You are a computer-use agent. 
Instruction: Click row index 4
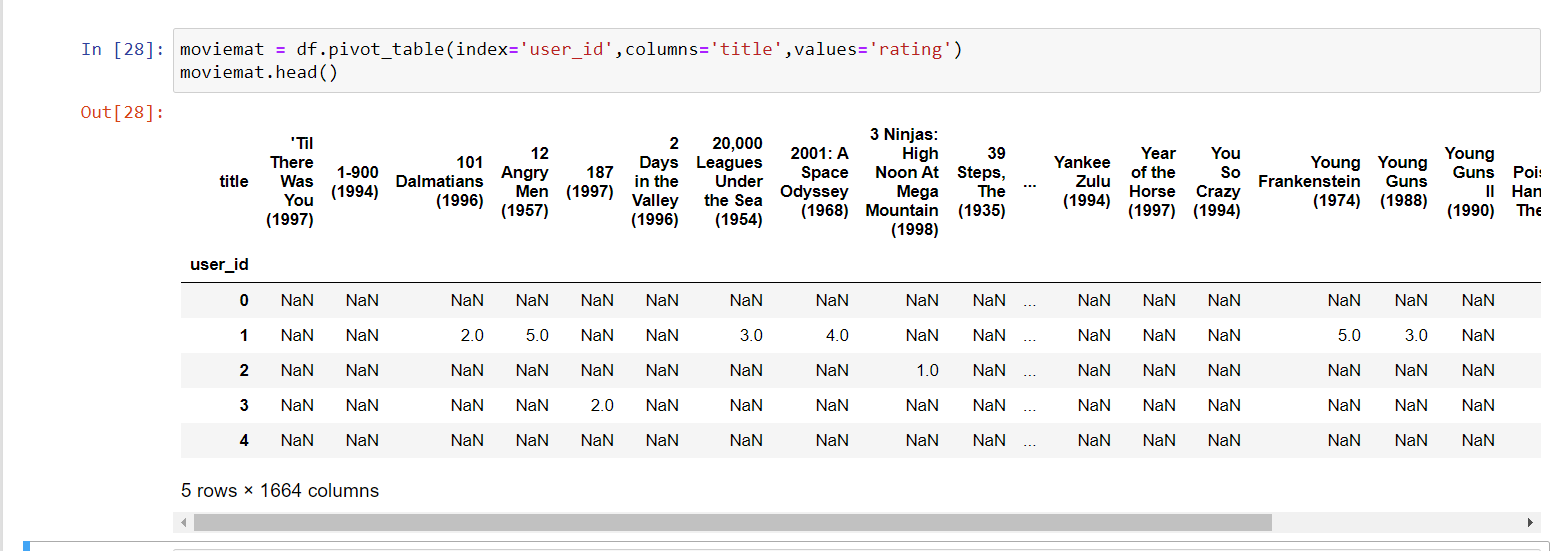pos(244,440)
